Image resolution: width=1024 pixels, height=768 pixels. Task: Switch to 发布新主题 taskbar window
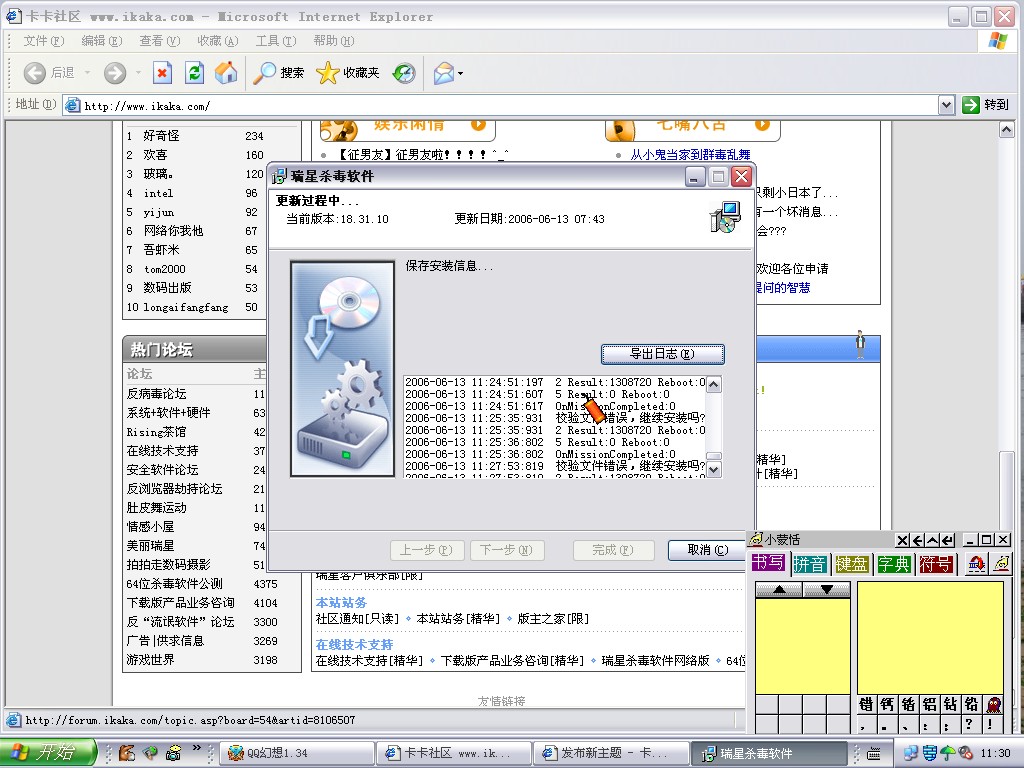pos(610,753)
